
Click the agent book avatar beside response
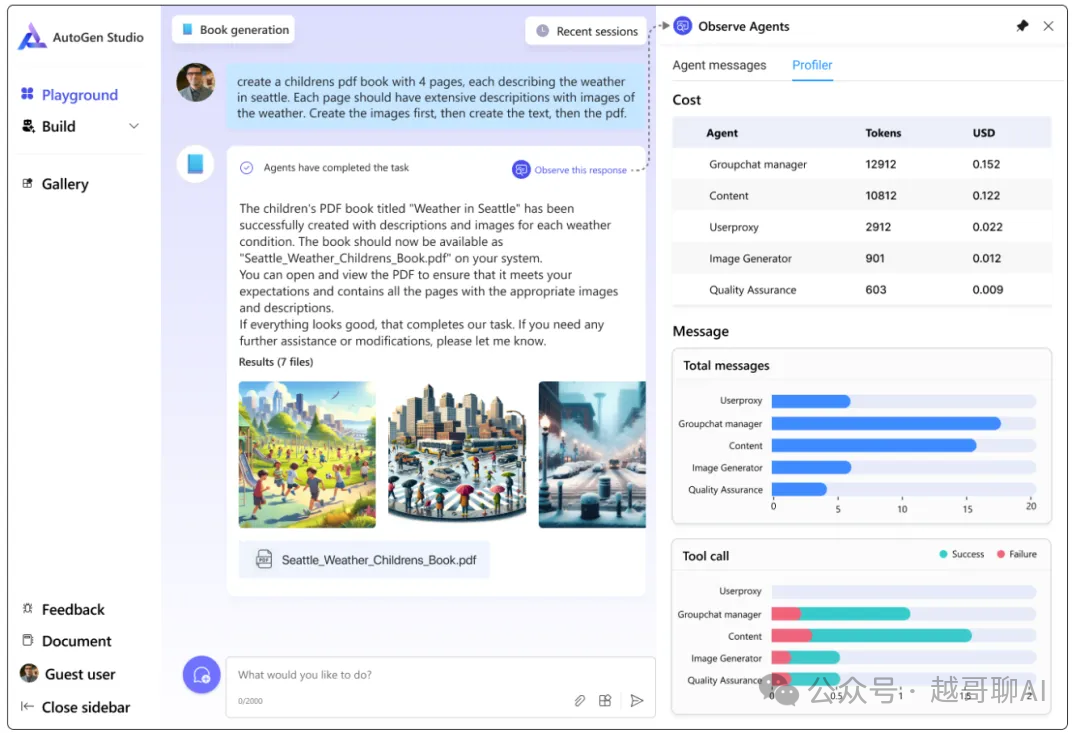tap(196, 164)
